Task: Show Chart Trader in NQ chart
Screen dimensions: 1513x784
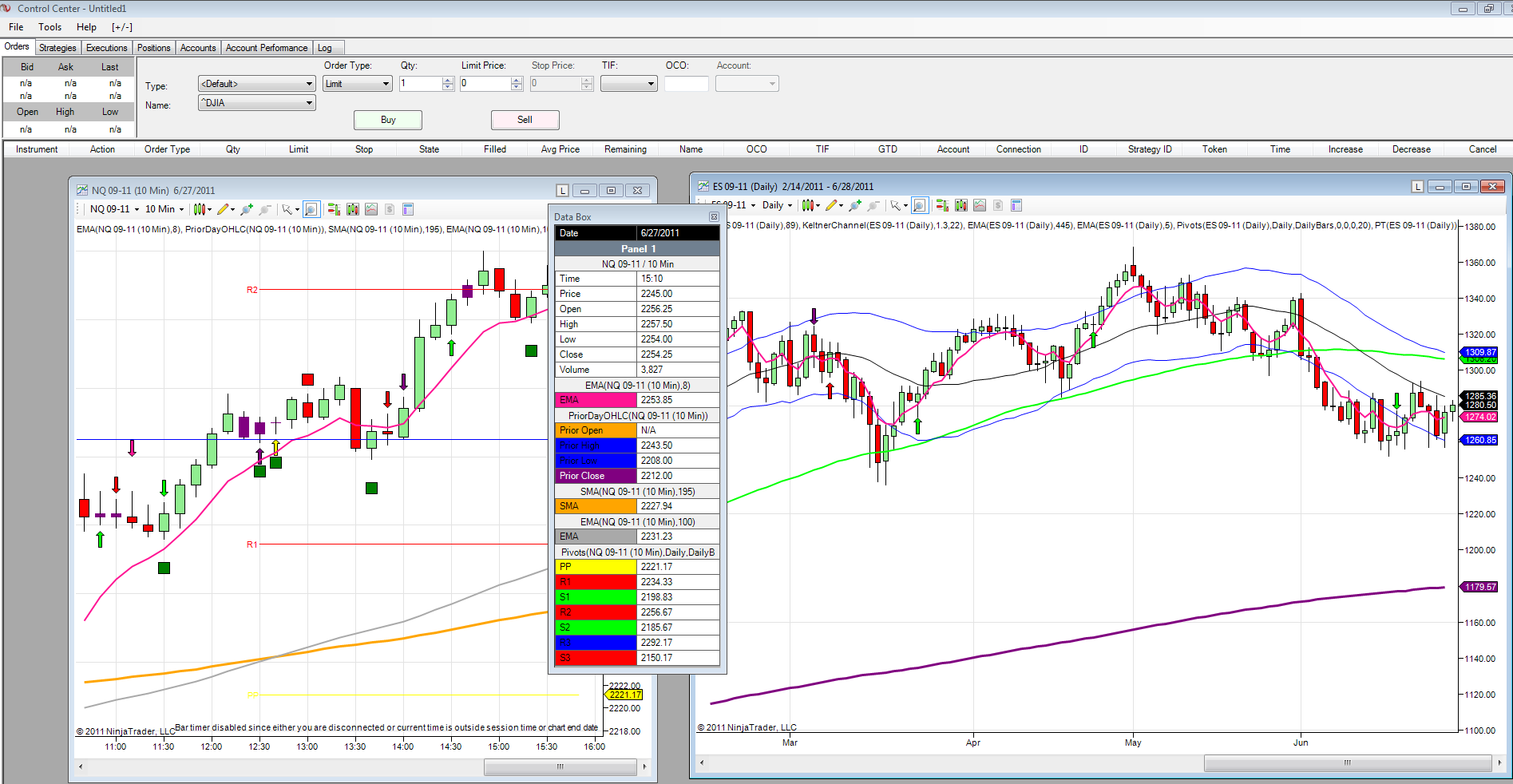Action: (334, 209)
